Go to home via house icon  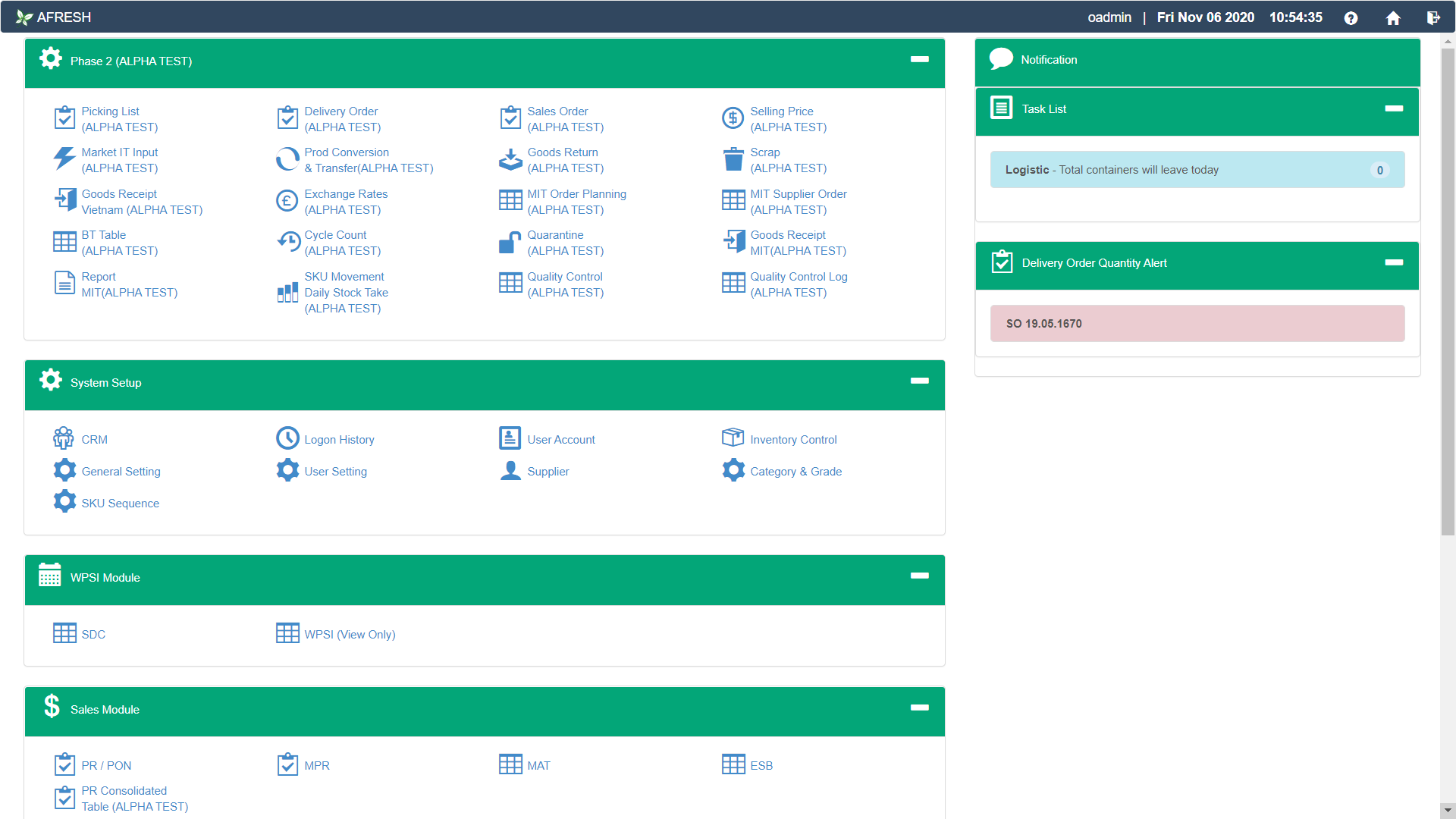(1393, 17)
